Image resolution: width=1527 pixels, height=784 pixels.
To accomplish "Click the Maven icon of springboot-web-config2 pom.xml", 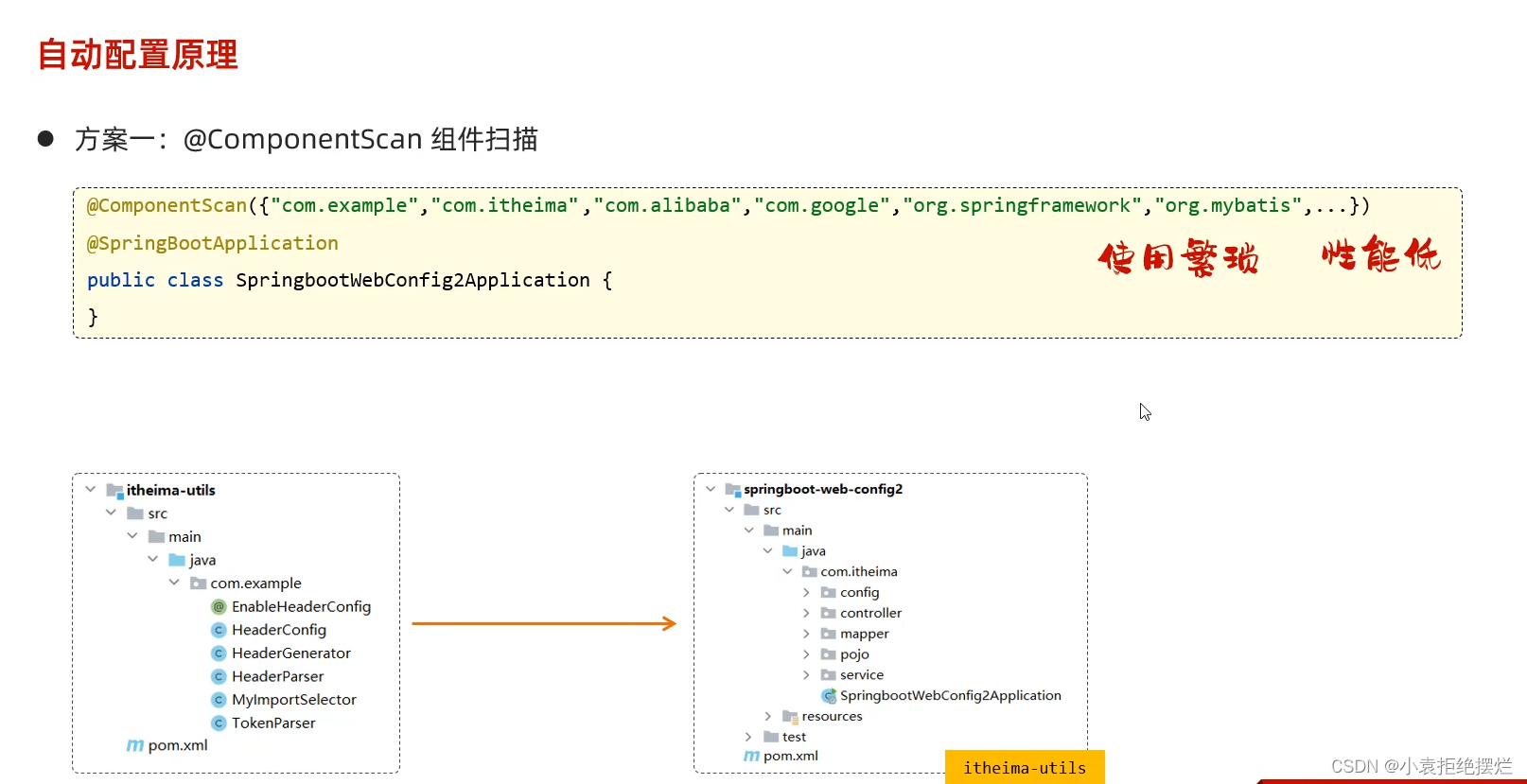I will click(x=751, y=757).
